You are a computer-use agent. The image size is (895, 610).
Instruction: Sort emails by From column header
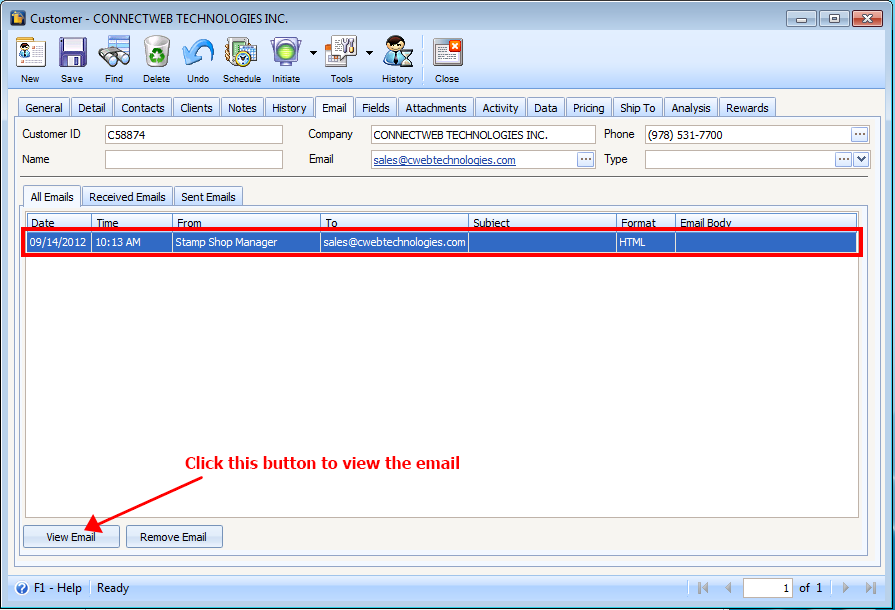pos(247,222)
